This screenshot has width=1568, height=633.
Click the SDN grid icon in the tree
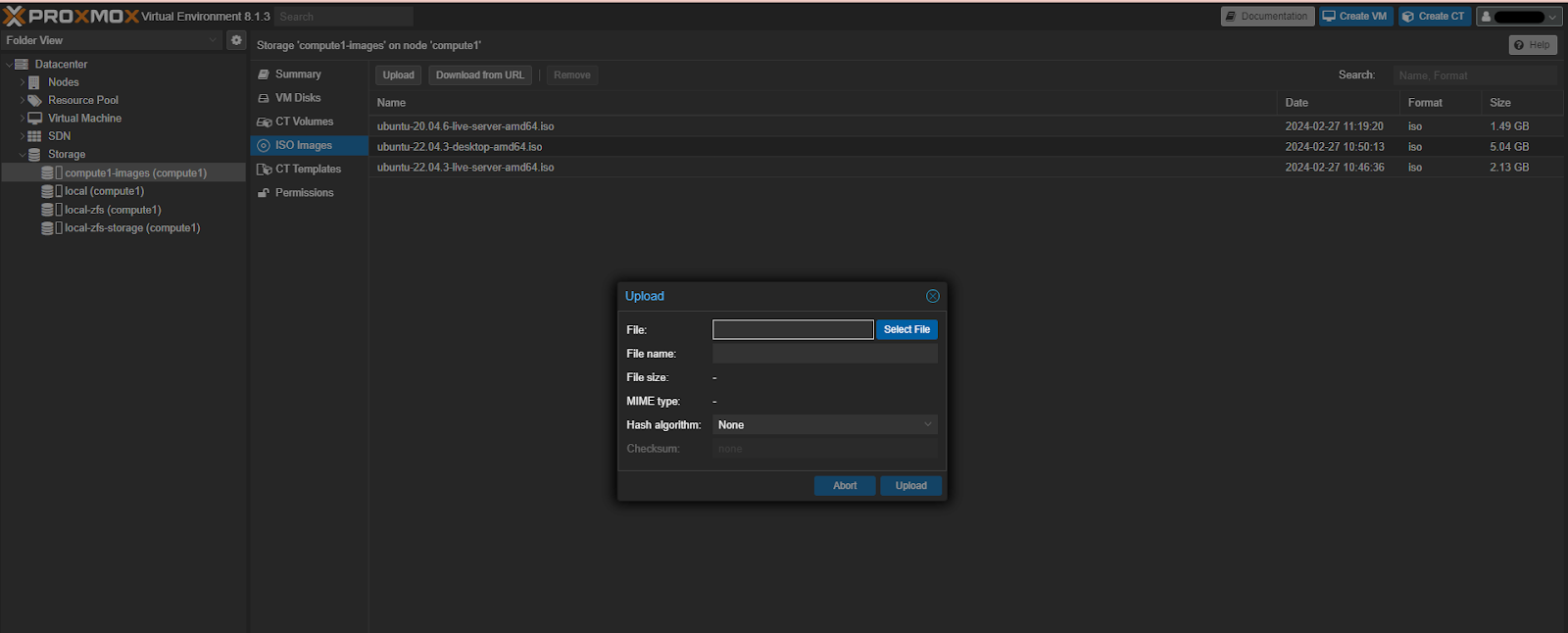coord(34,136)
